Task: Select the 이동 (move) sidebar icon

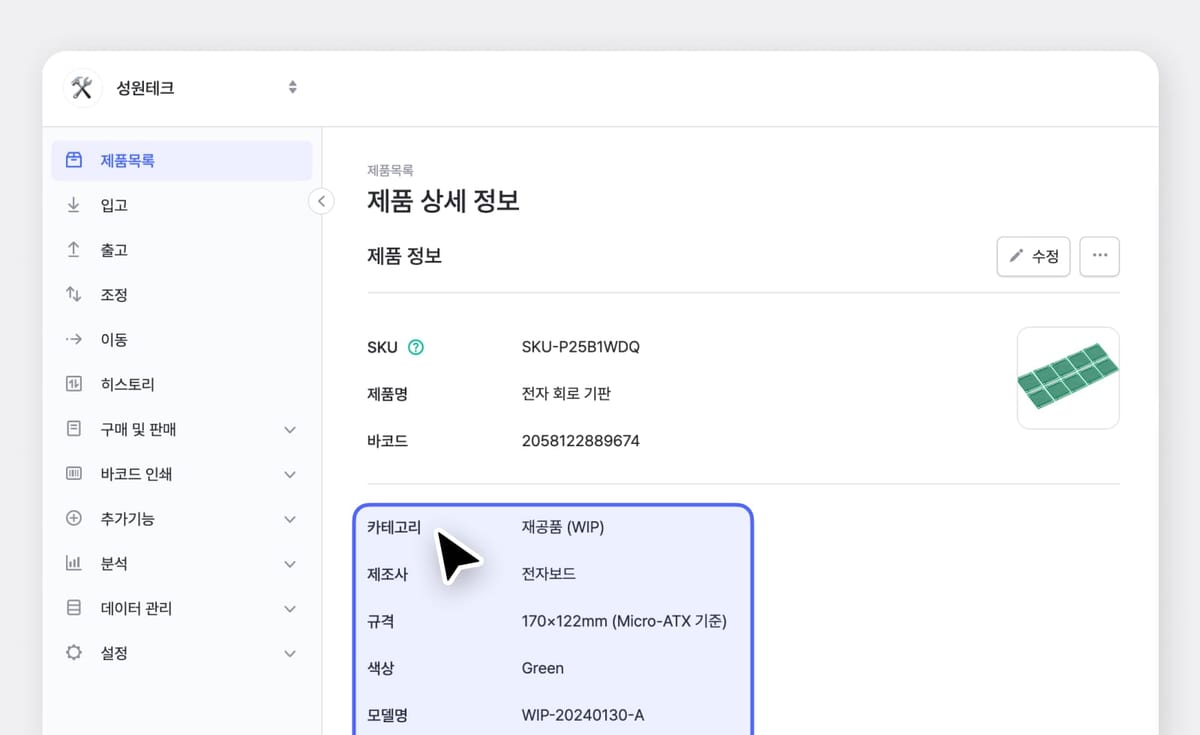Action: [x=73, y=339]
